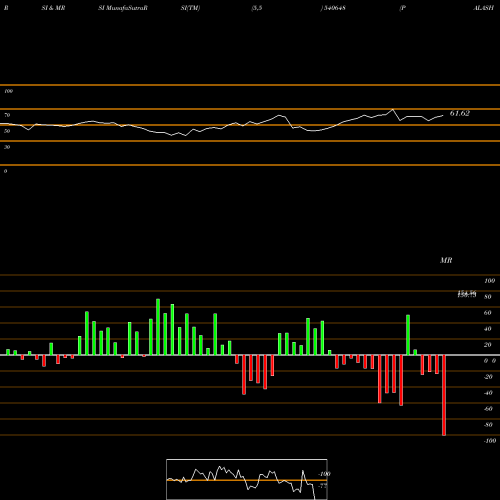This screenshot has width=500, height=500.
Task: Click the longest red bar at histogram's end
Action: (x=444, y=395)
